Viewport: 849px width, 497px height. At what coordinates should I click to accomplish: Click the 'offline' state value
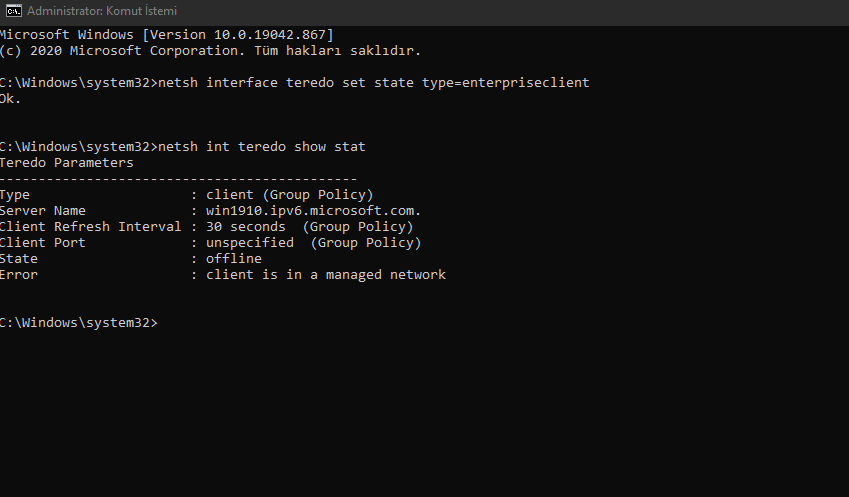click(x=234, y=259)
